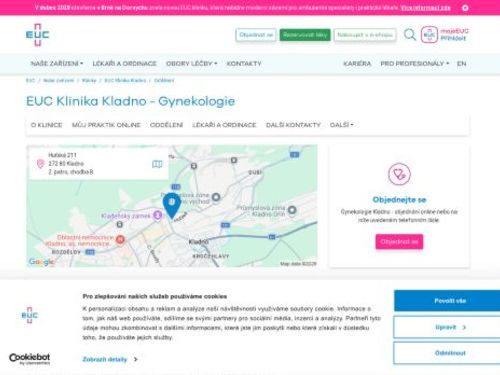This screenshot has height=375, width=500.
Task: Click the Kladenský zámek map marker
Action: click(157, 215)
